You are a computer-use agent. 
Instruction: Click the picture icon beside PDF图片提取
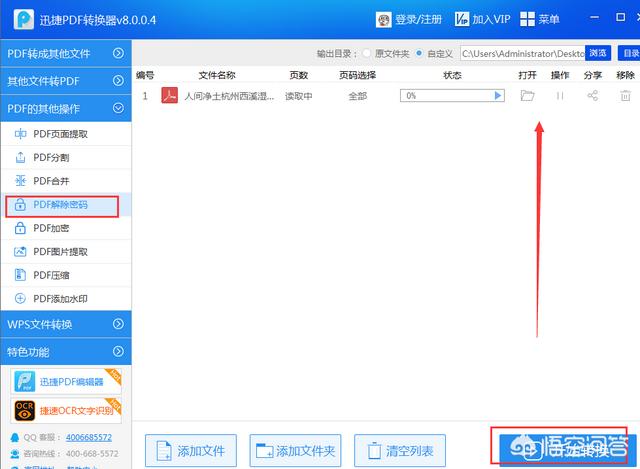[20, 252]
